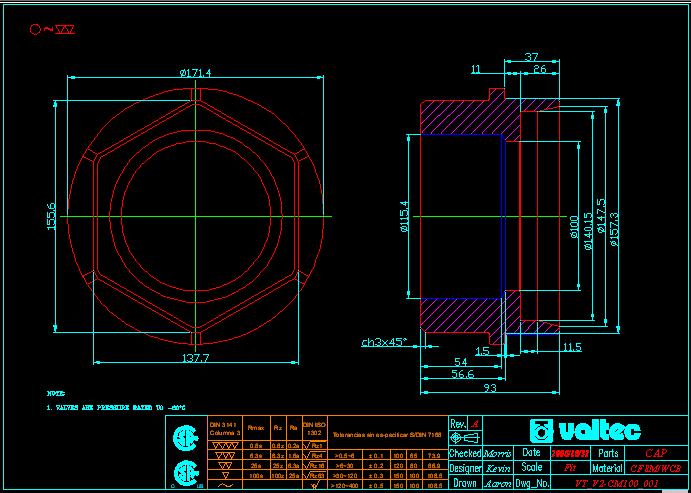Viewport: 691px width, 493px height.
Task: Click the 37 dimension at top
Action: [x=531, y=57]
